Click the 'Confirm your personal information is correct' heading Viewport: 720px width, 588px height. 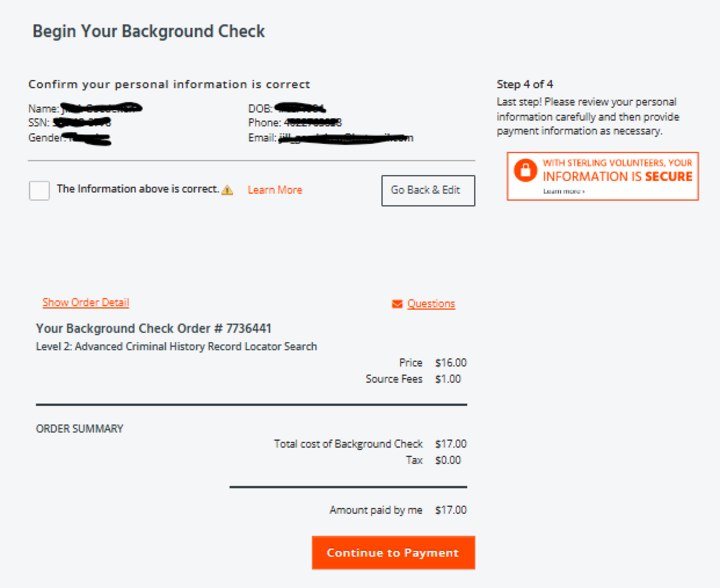point(169,85)
